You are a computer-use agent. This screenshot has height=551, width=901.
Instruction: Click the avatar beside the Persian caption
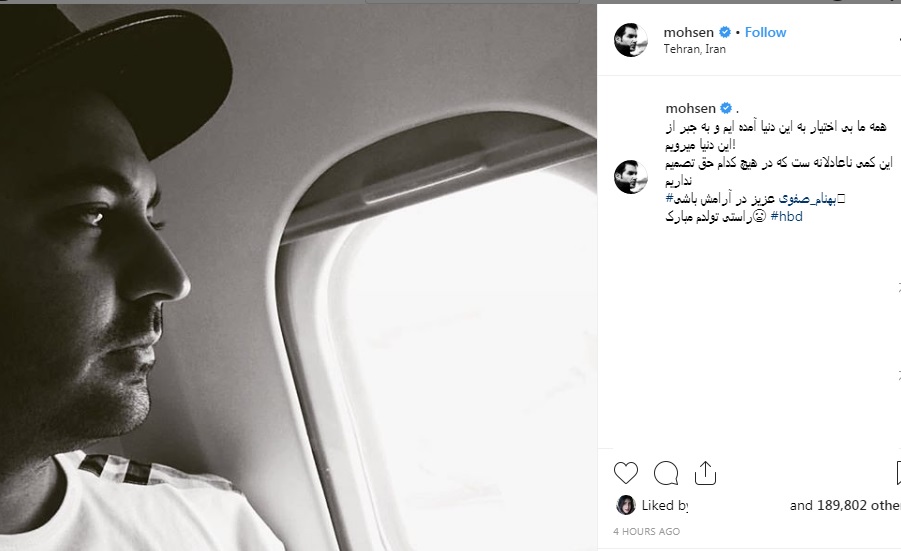pos(631,176)
